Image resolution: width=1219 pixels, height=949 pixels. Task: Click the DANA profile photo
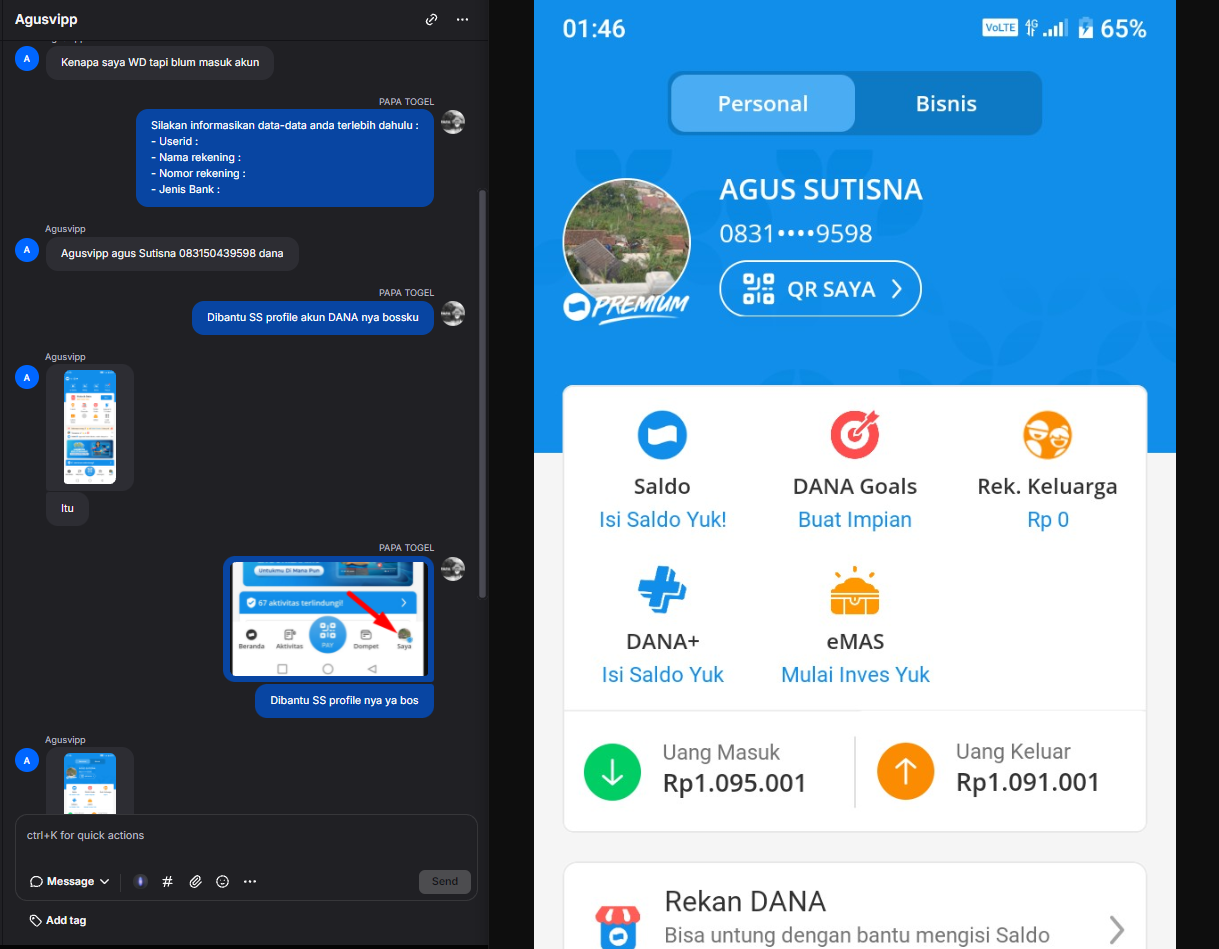pyautogui.click(x=627, y=240)
